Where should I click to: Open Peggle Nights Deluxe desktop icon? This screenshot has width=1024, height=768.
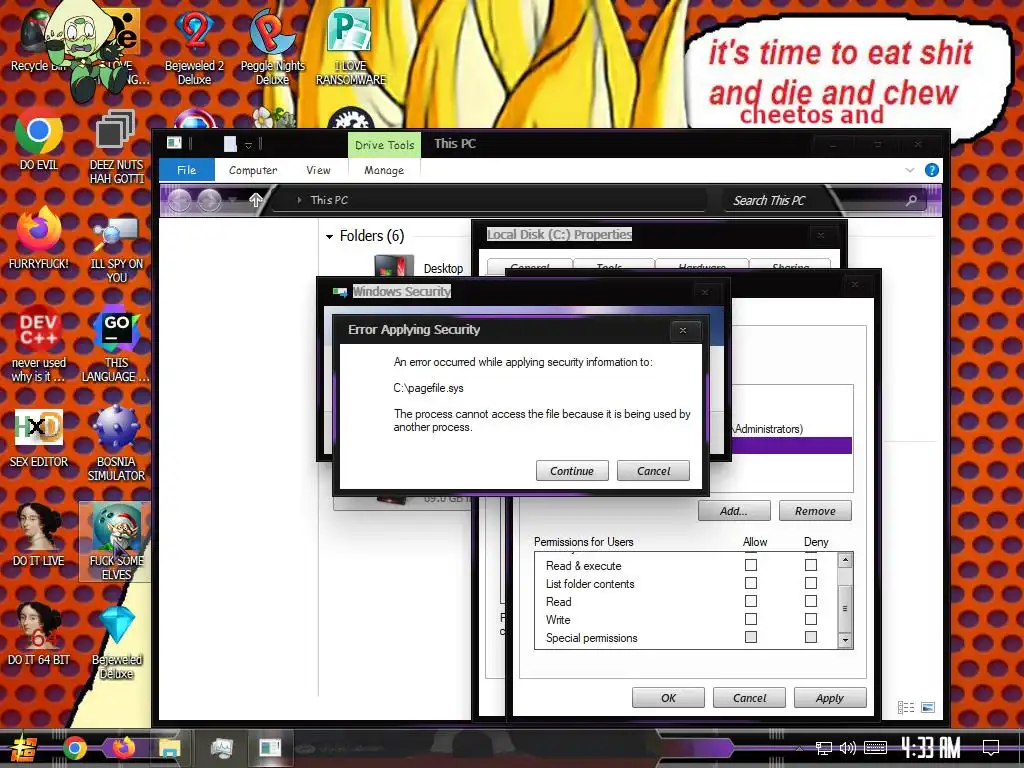(x=272, y=47)
